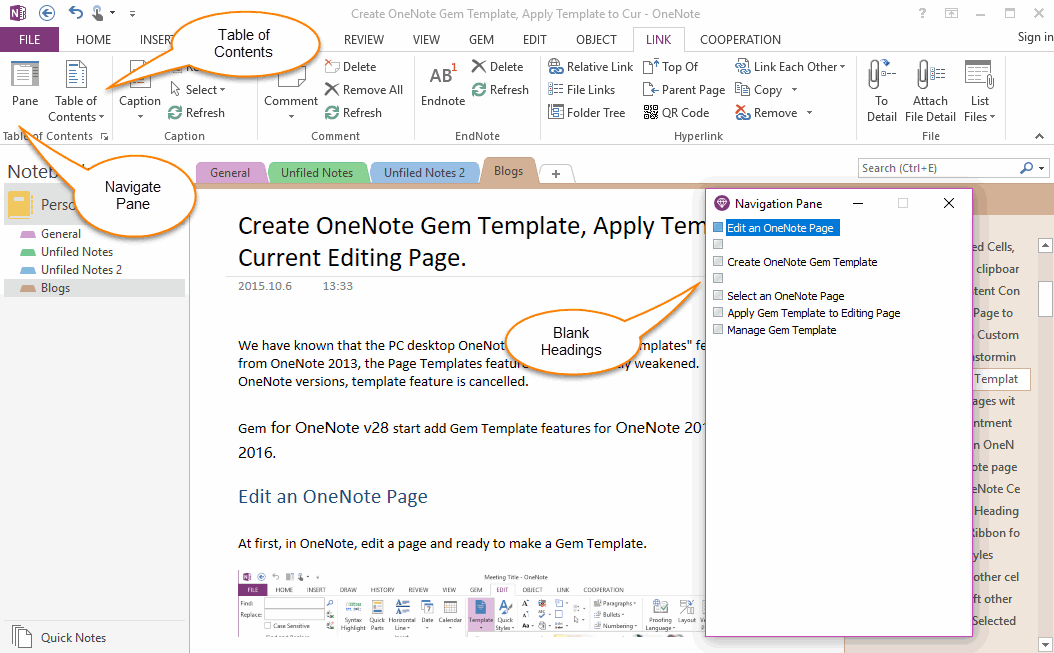Open the Quick Notes icon at bottom left
The image size is (1054, 653).
[x=22, y=636]
